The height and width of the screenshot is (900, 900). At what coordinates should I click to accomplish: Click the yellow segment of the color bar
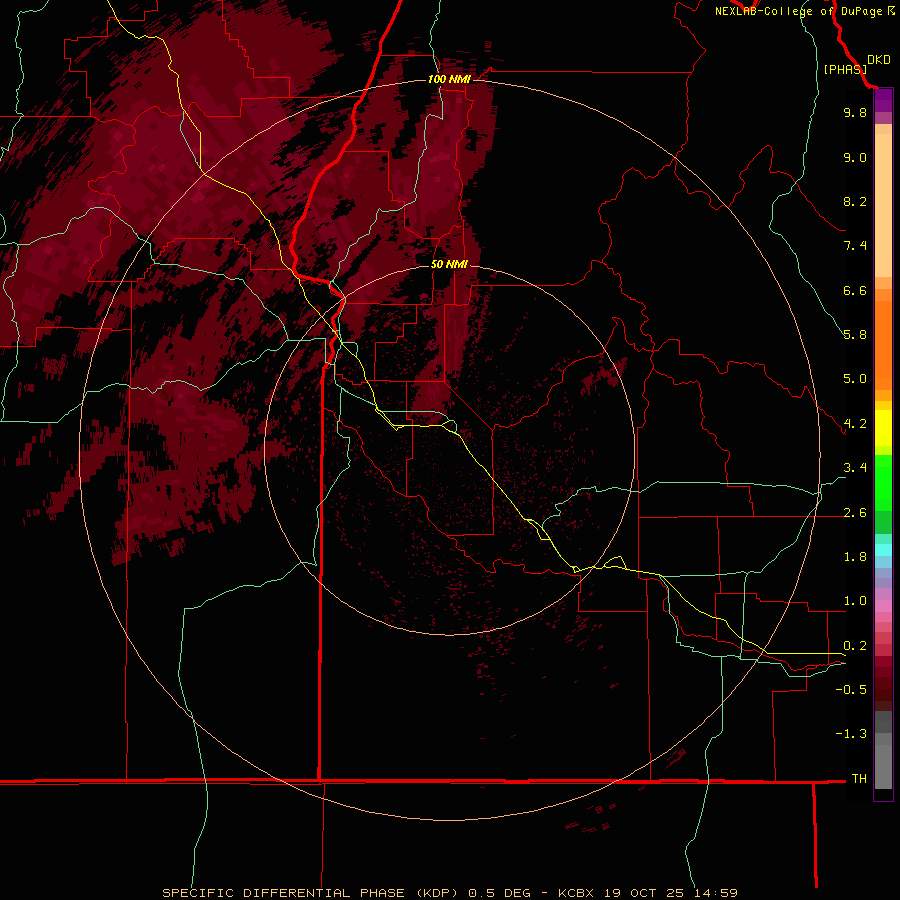tap(883, 428)
